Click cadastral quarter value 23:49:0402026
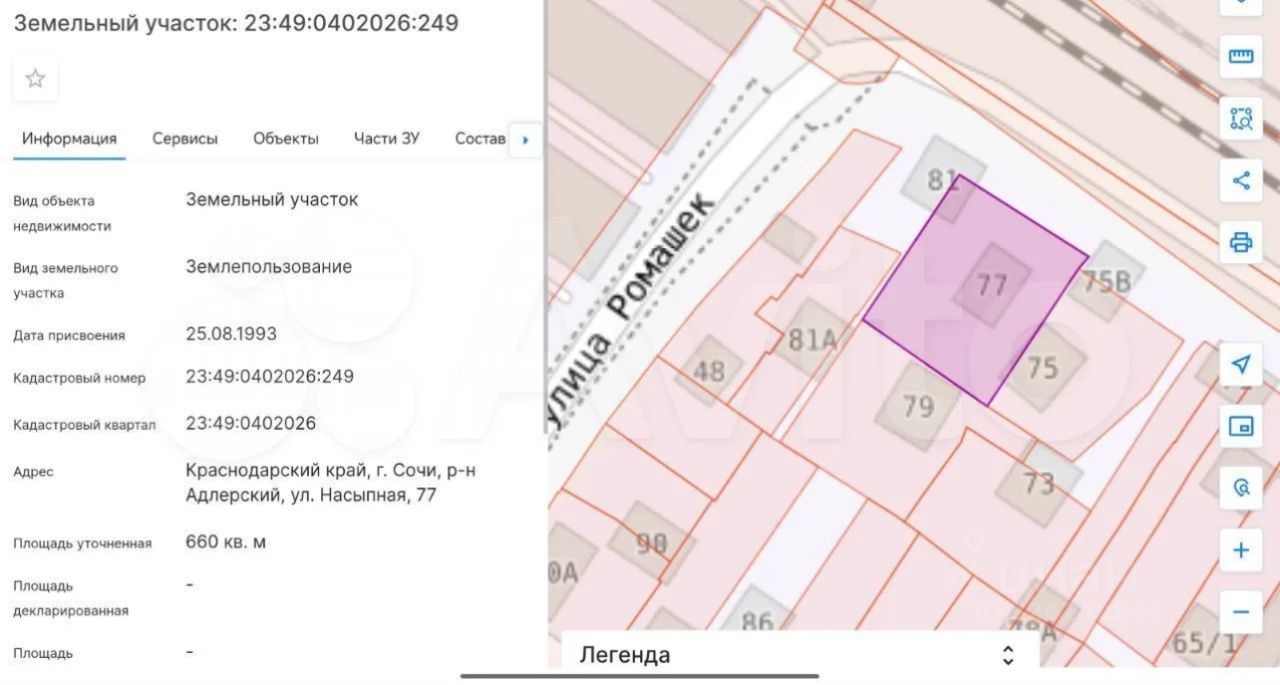Viewport: 1280px width, 685px height. coord(251,423)
